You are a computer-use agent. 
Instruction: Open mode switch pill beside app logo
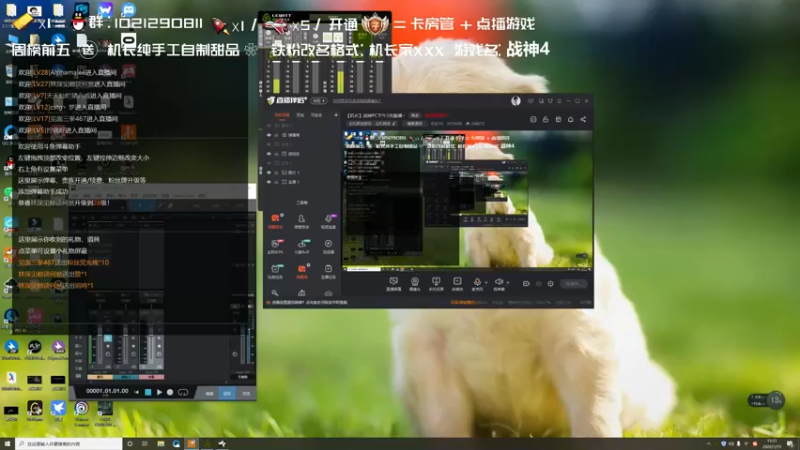(x=318, y=101)
